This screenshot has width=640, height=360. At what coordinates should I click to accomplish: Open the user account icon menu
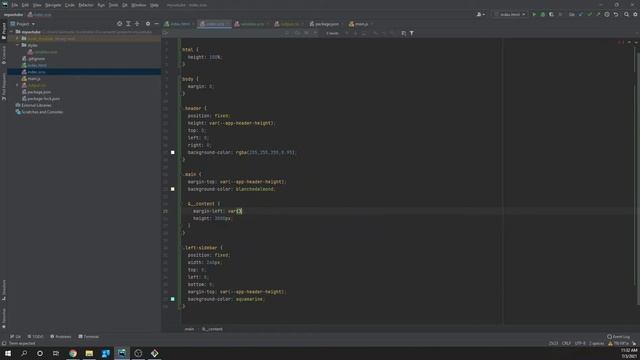point(480,14)
